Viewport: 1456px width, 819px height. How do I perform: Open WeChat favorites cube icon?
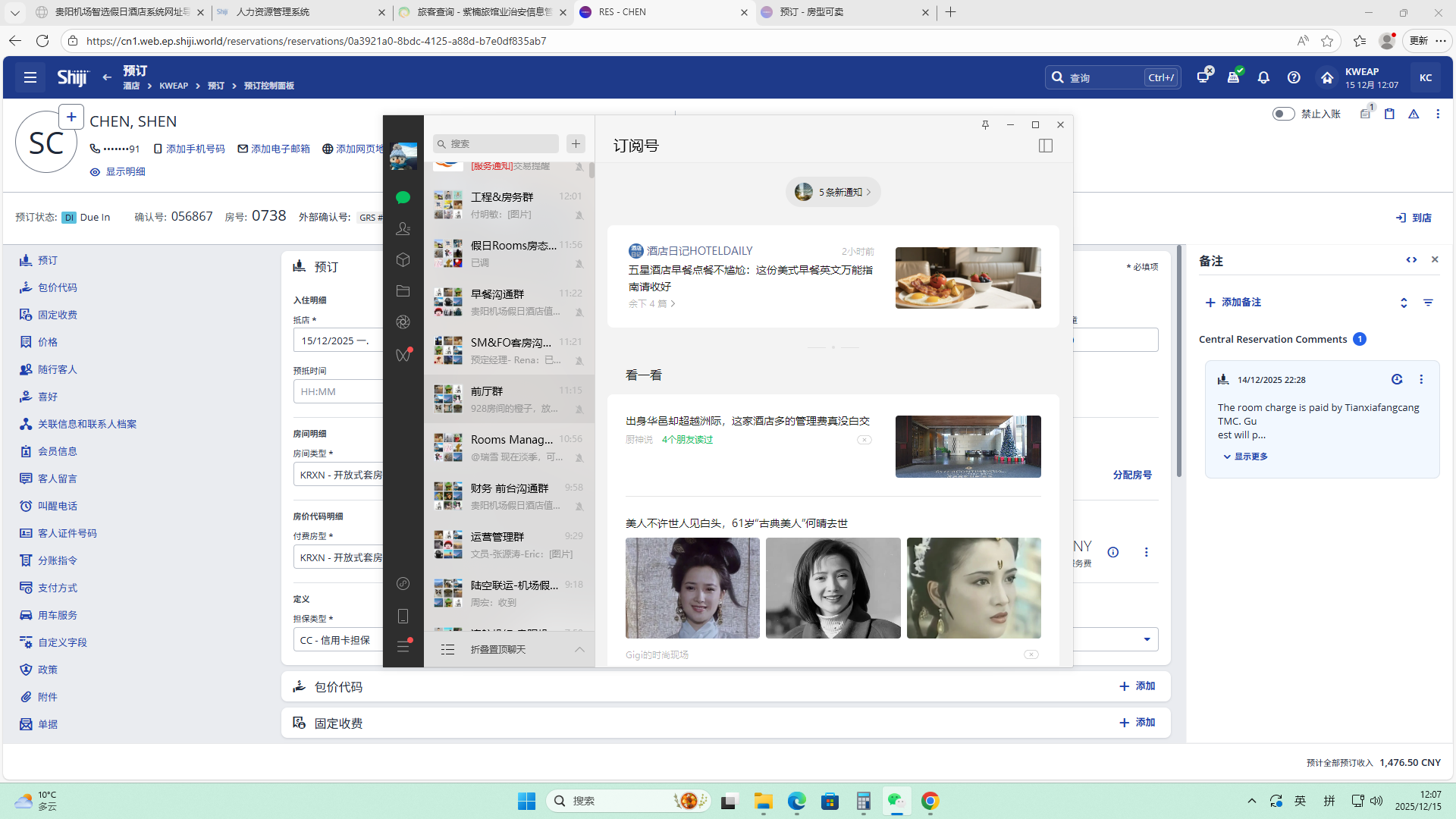pos(403,260)
